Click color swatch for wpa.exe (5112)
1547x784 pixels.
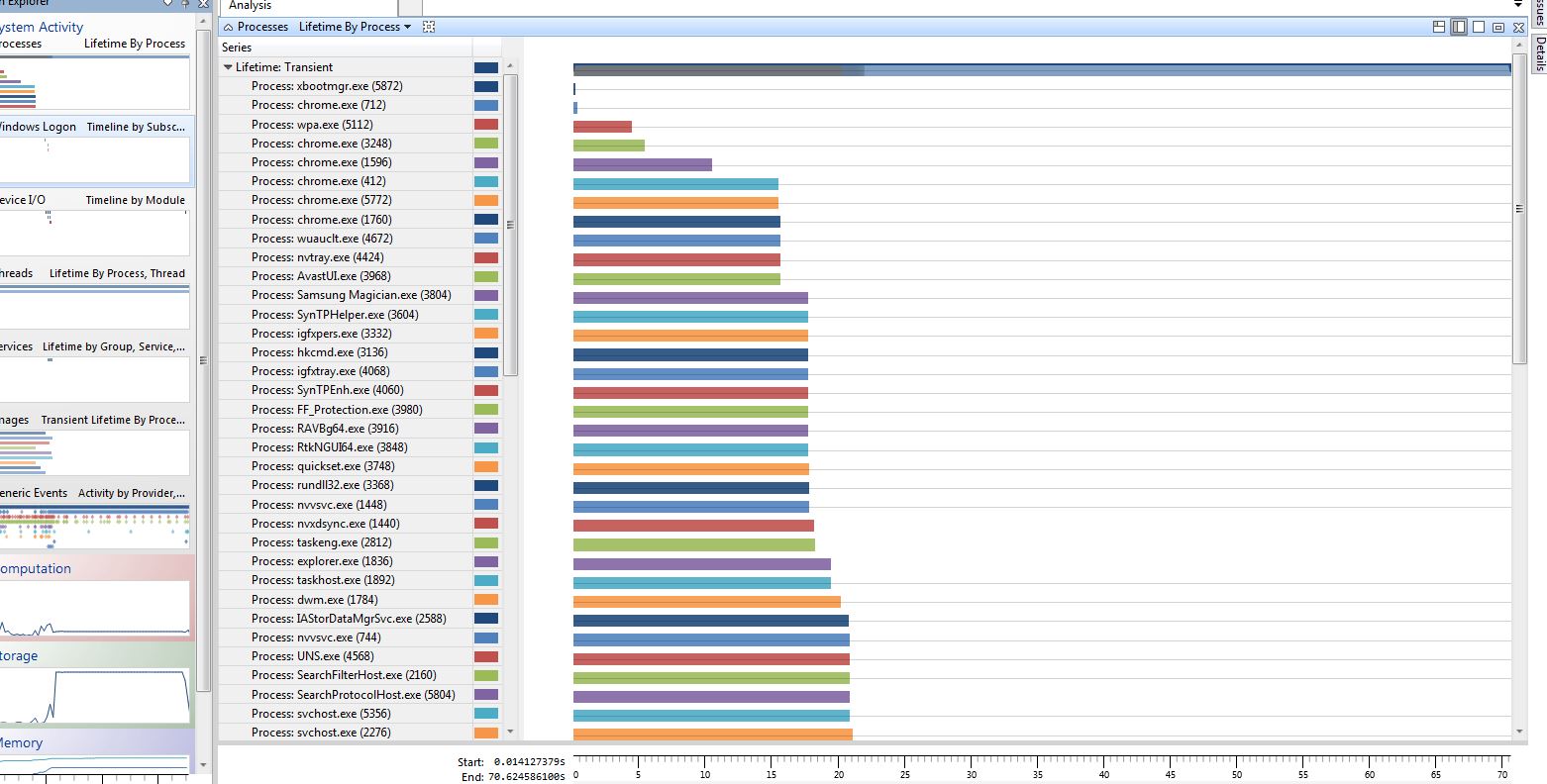(x=486, y=125)
